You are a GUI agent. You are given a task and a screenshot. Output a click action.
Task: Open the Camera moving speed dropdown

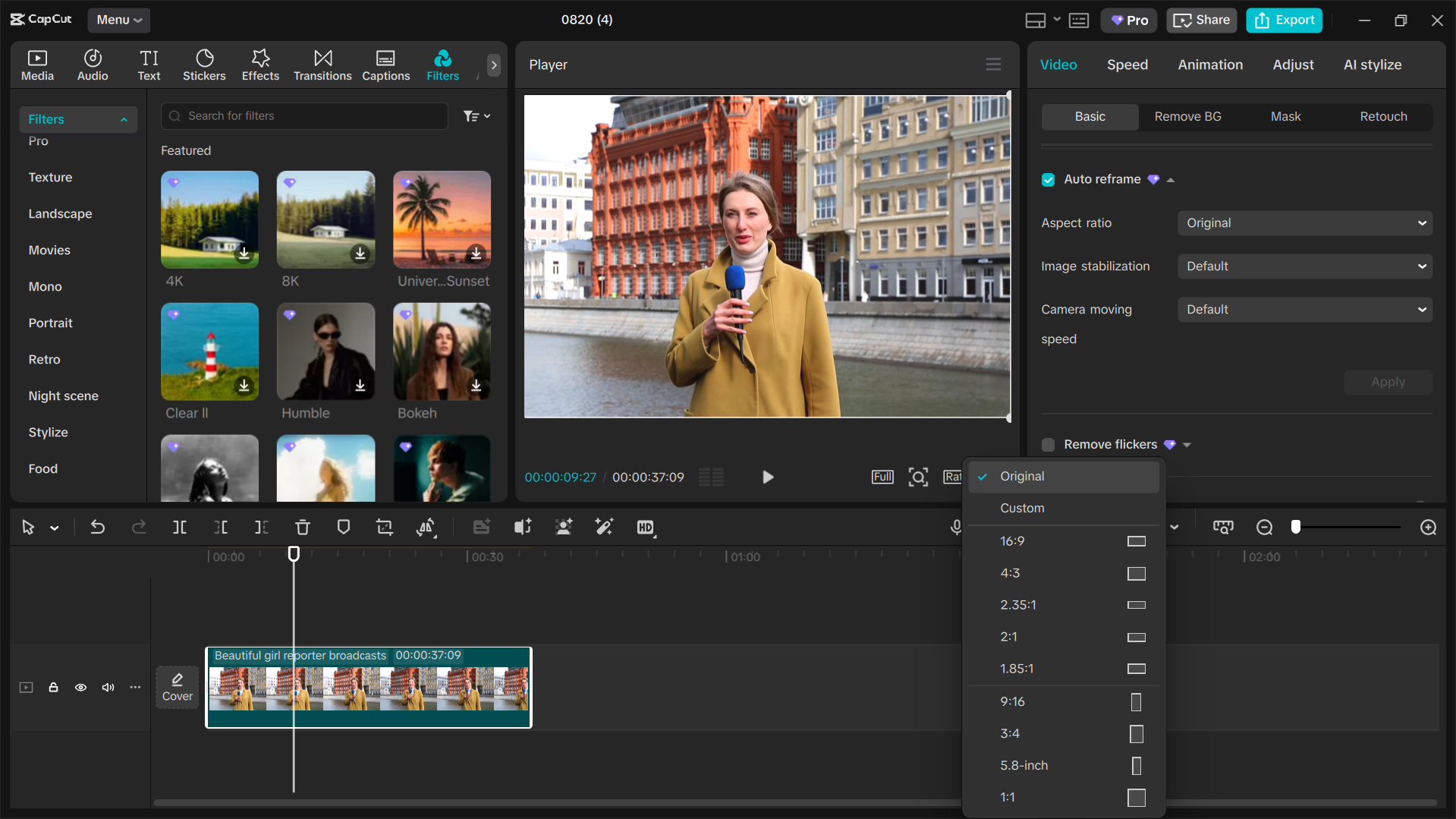(x=1304, y=310)
